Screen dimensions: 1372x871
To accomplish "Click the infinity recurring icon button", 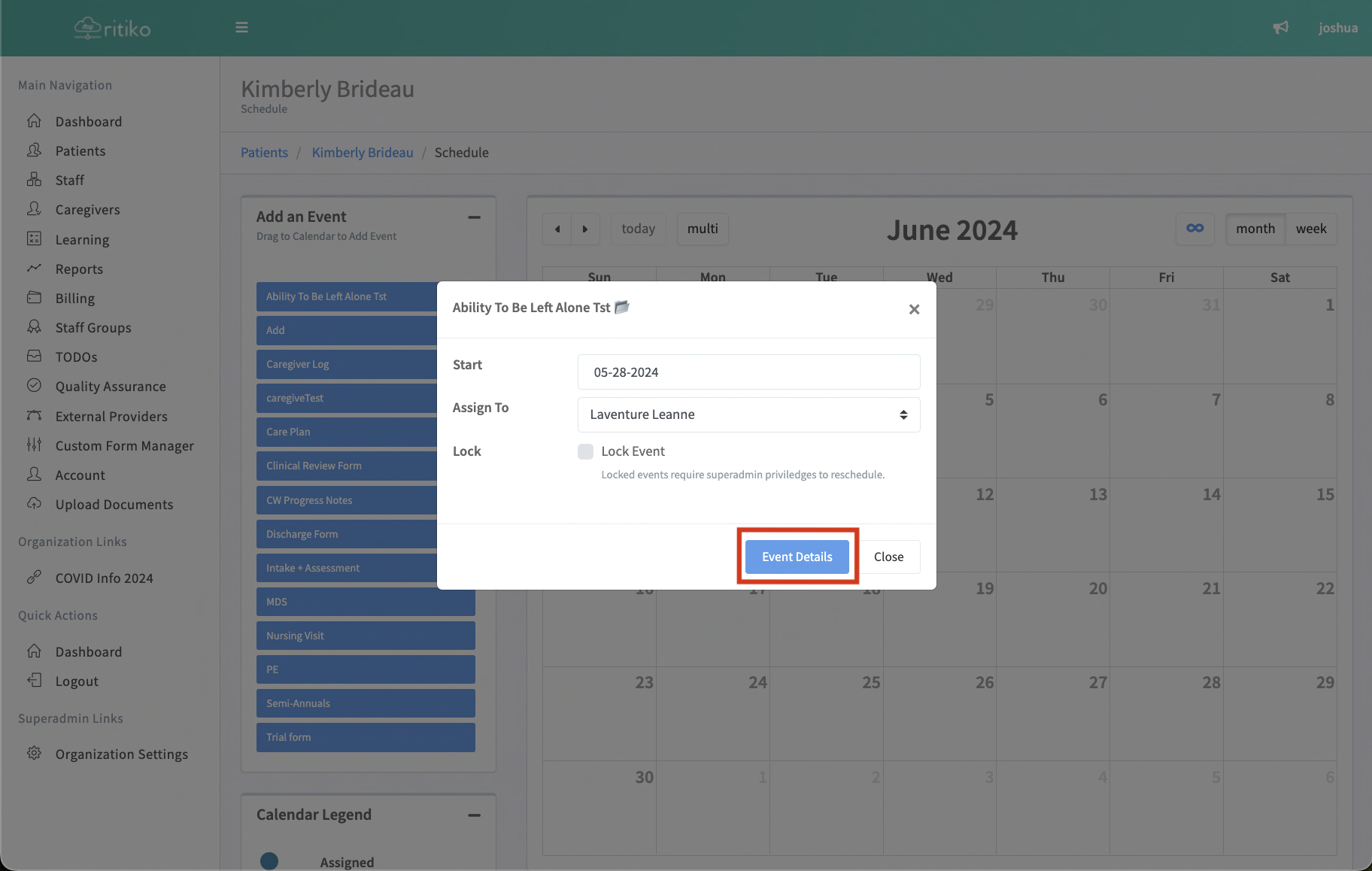I will click(1194, 229).
